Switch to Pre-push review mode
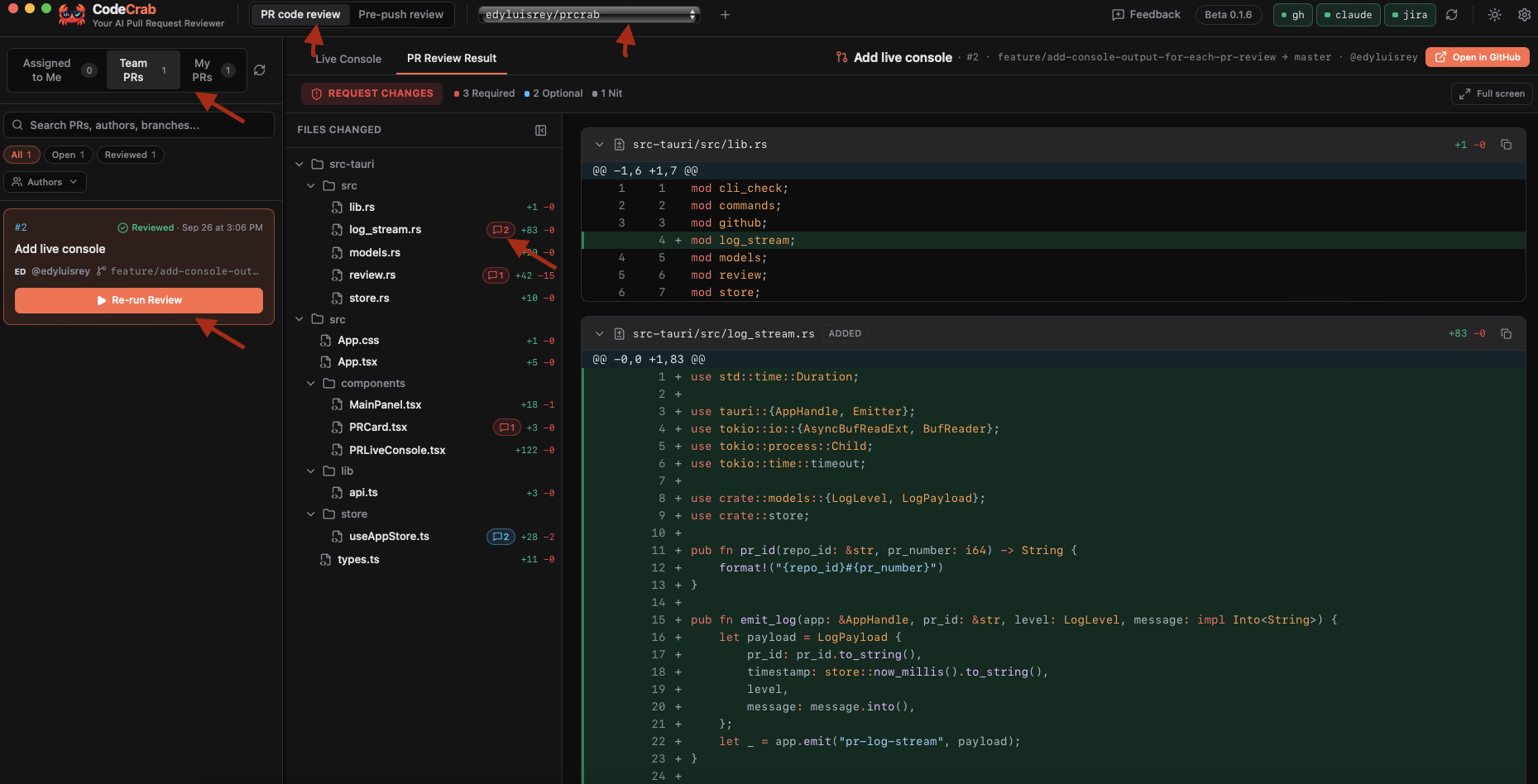The width and height of the screenshot is (1538, 784). point(401,15)
